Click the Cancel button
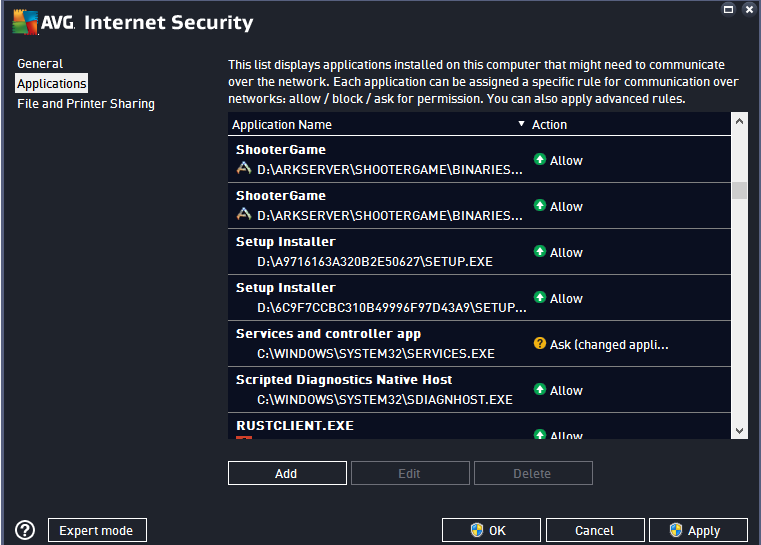 [594, 530]
